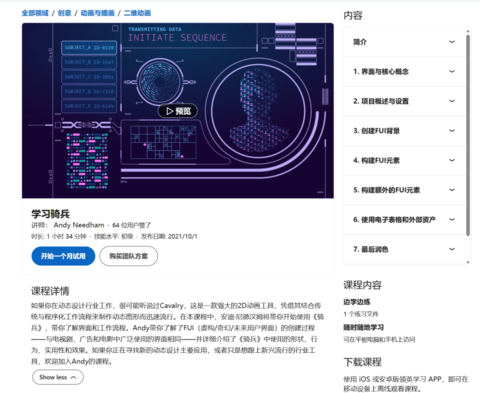Click the 随时随地学习 label
480x393 pixels.
coord(363,327)
